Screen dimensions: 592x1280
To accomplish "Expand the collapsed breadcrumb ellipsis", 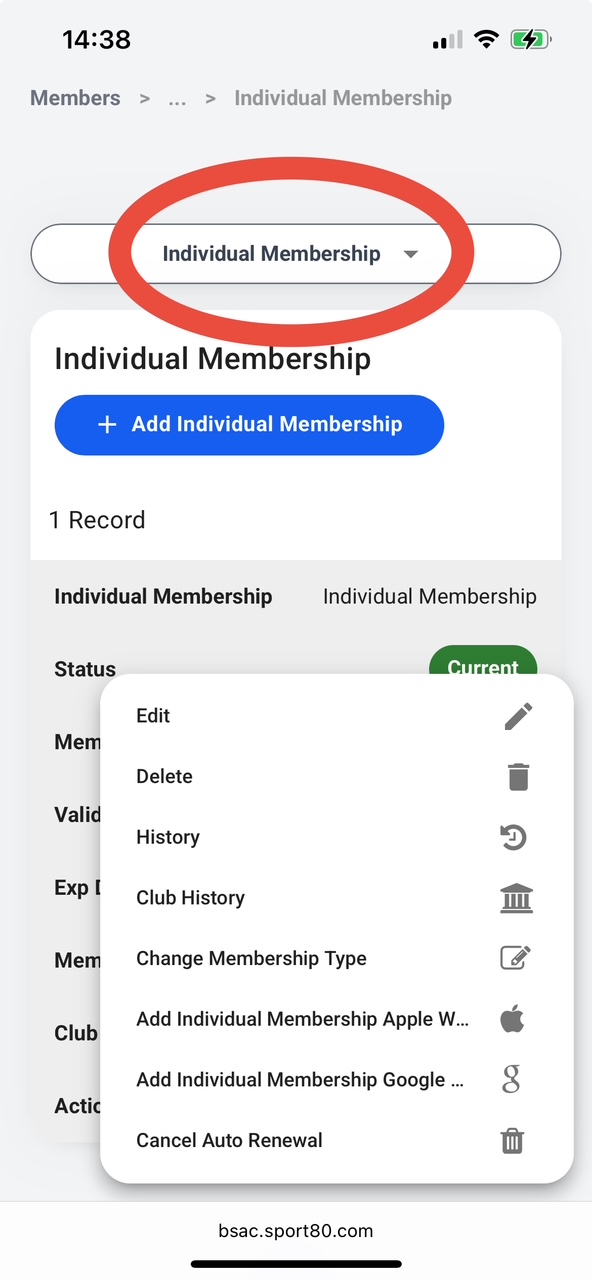I will coord(177,98).
